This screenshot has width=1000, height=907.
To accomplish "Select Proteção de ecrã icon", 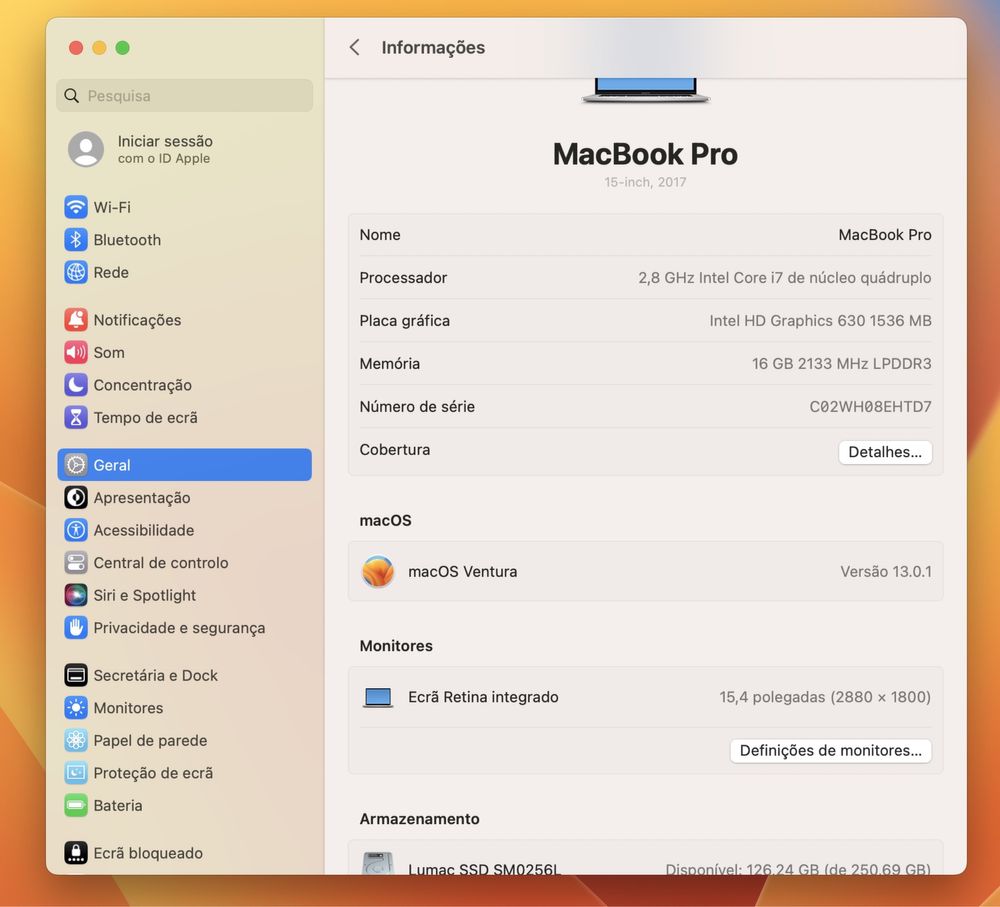I will (x=76, y=772).
